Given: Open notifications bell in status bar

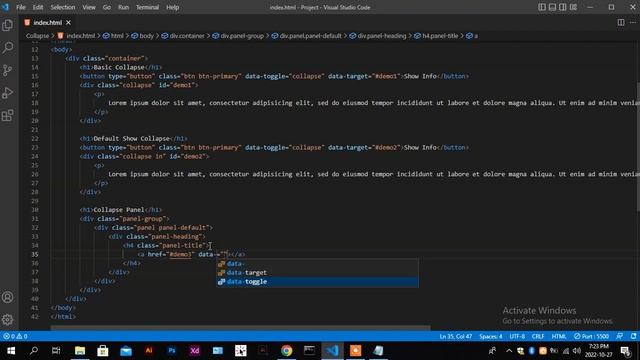Looking at the screenshot, I should pyautogui.click(x=633, y=336).
